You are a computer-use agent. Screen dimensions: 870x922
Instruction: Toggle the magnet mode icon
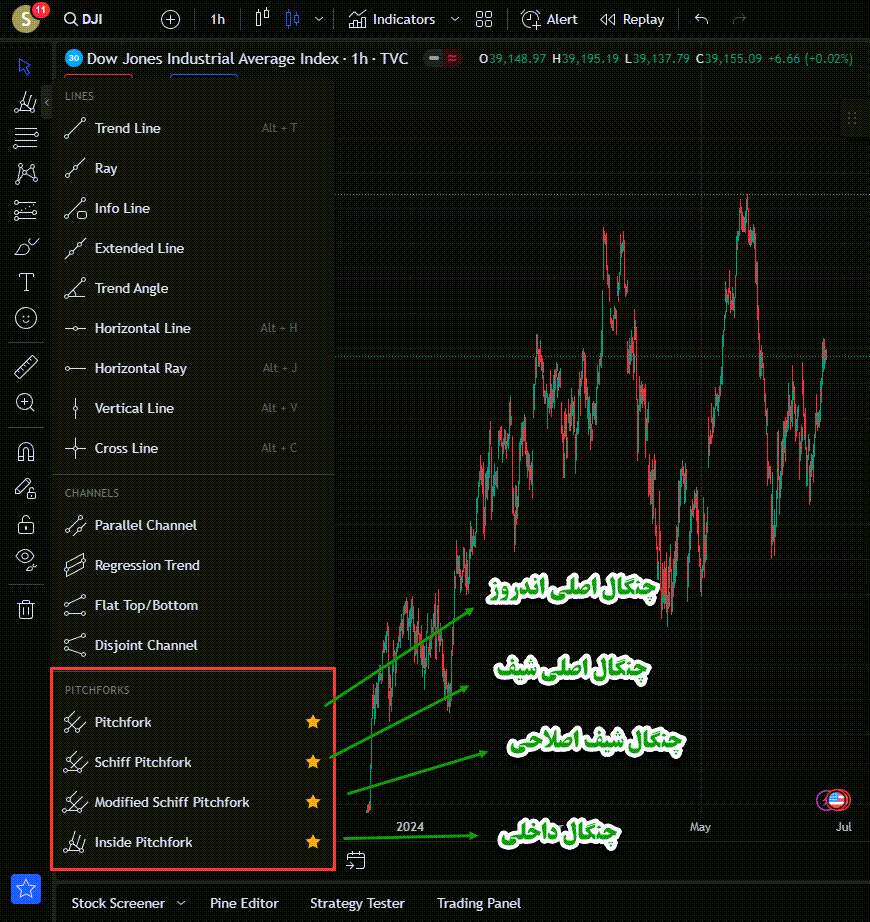pyautogui.click(x=25, y=452)
